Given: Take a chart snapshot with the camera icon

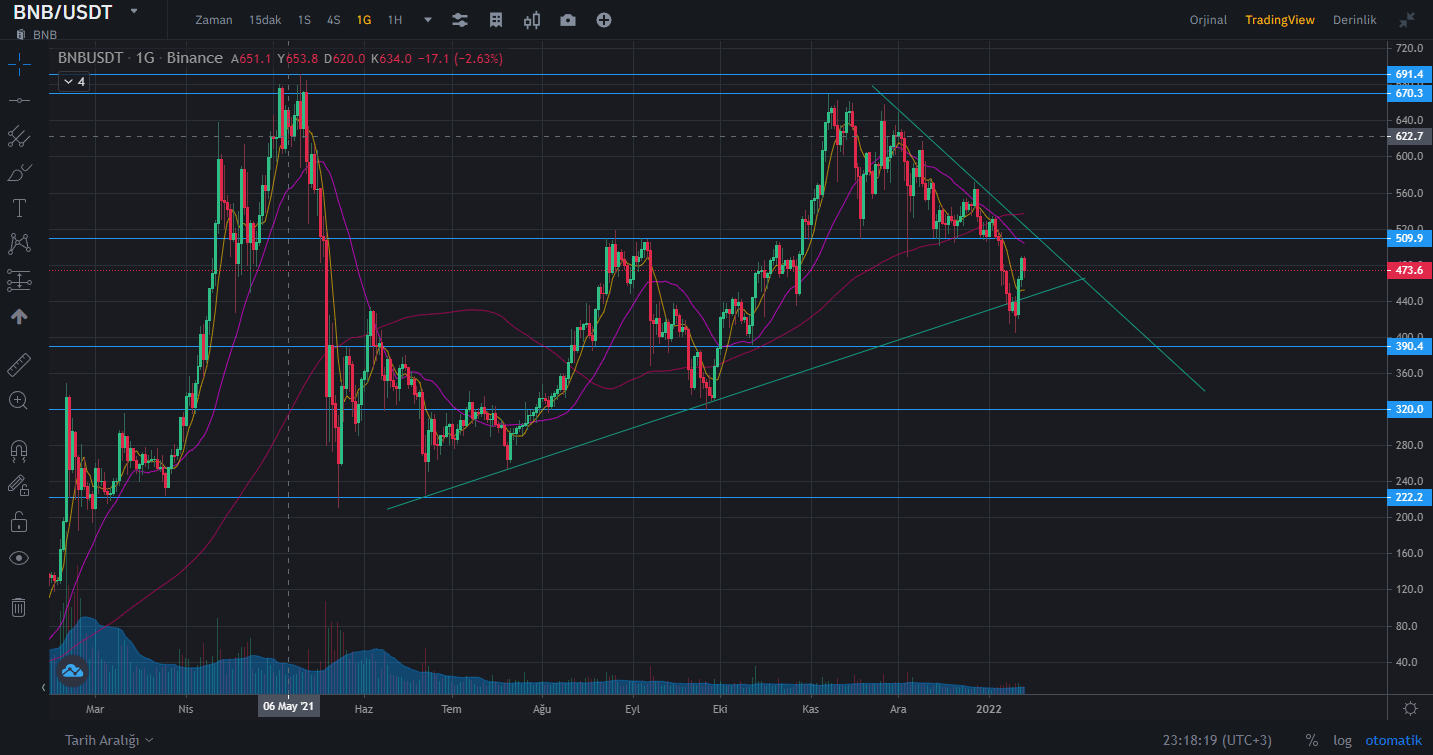Looking at the screenshot, I should 568,19.
